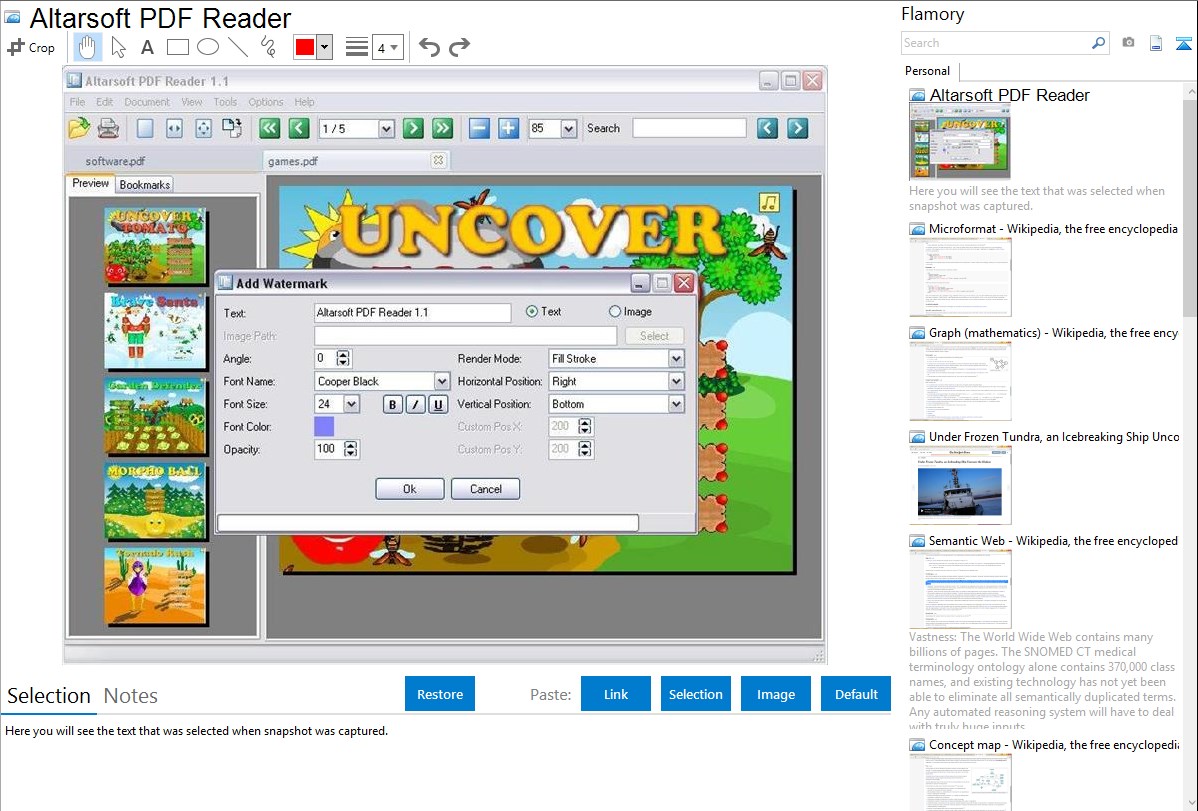Open the page number 1 / 5 dropdown
This screenshot has height=811, width=1198.
tap(386, 128)
